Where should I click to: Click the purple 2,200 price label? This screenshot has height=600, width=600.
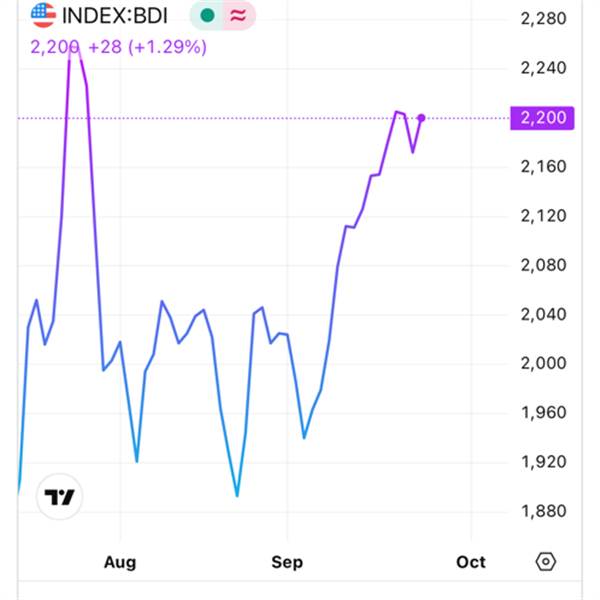pos(542,118)
